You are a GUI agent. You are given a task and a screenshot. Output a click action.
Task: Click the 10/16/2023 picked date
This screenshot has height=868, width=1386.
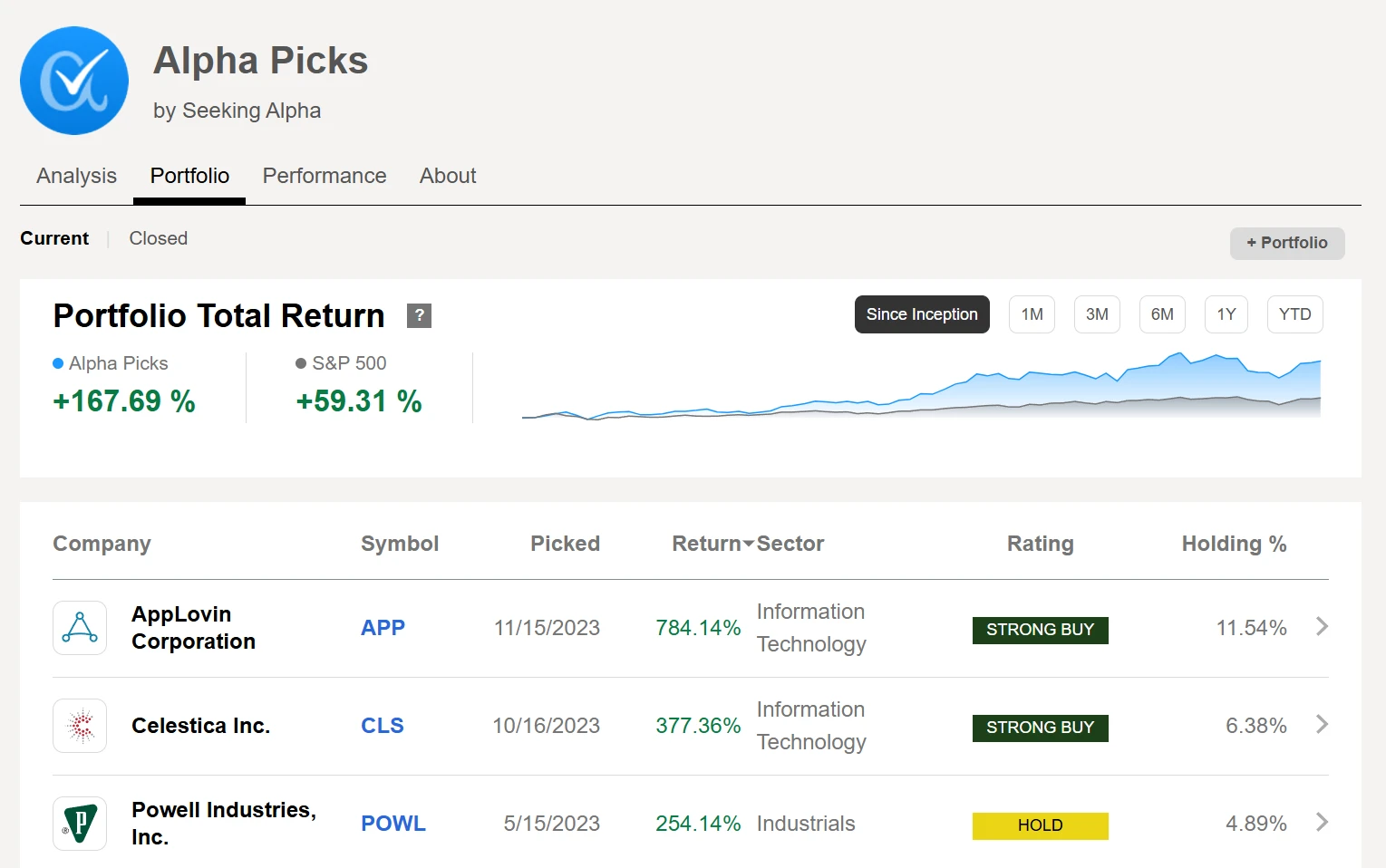(x=546, y=726)
